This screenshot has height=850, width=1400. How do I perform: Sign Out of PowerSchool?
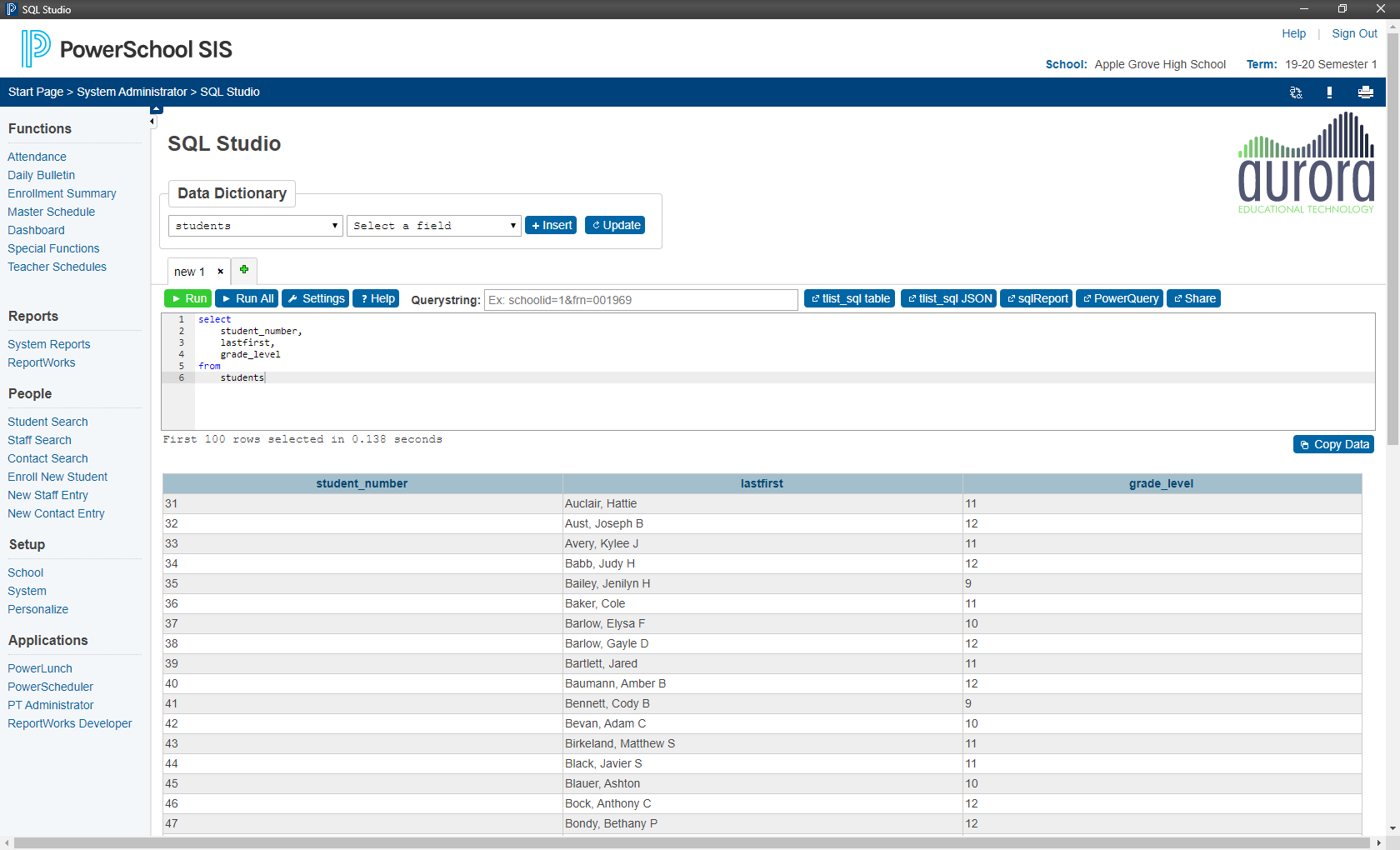point(1353,33)
